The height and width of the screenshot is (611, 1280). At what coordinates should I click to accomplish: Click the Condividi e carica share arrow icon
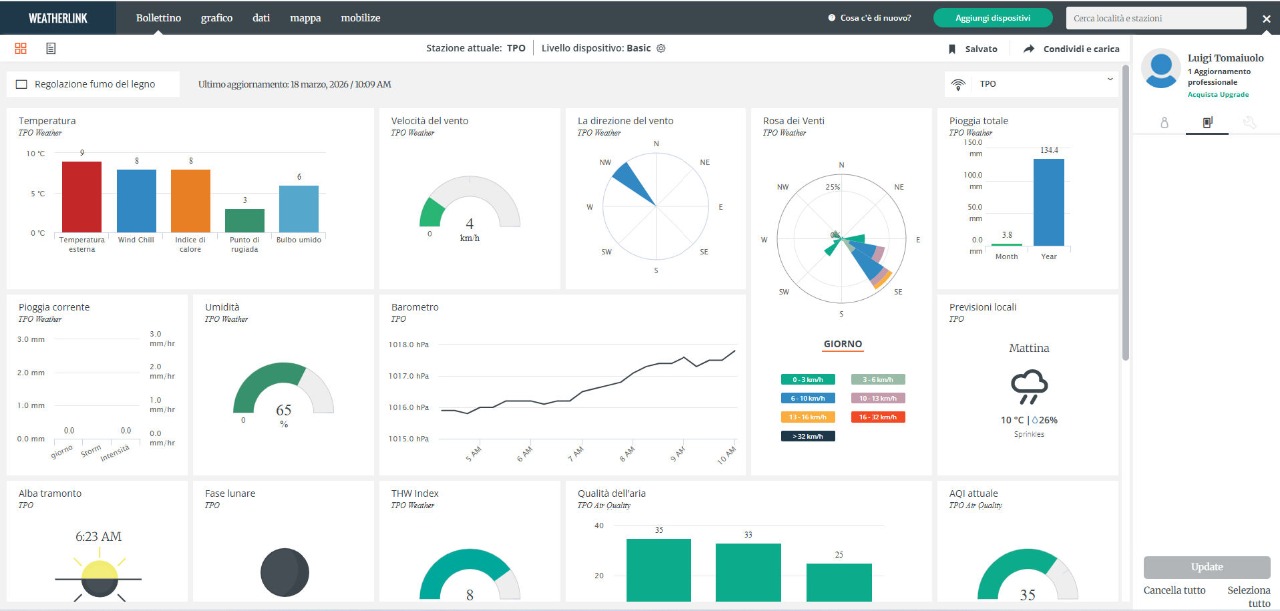click(x=1029, y=49)
